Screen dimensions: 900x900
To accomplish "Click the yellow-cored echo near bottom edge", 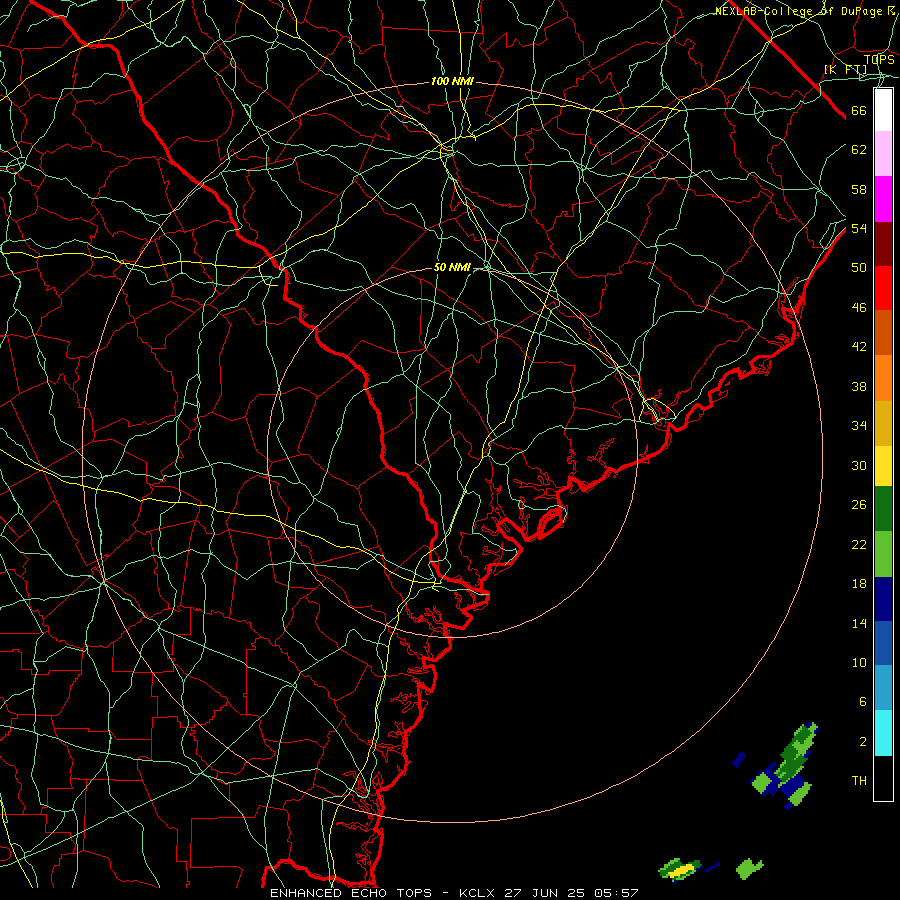I will tap(680, 870).
